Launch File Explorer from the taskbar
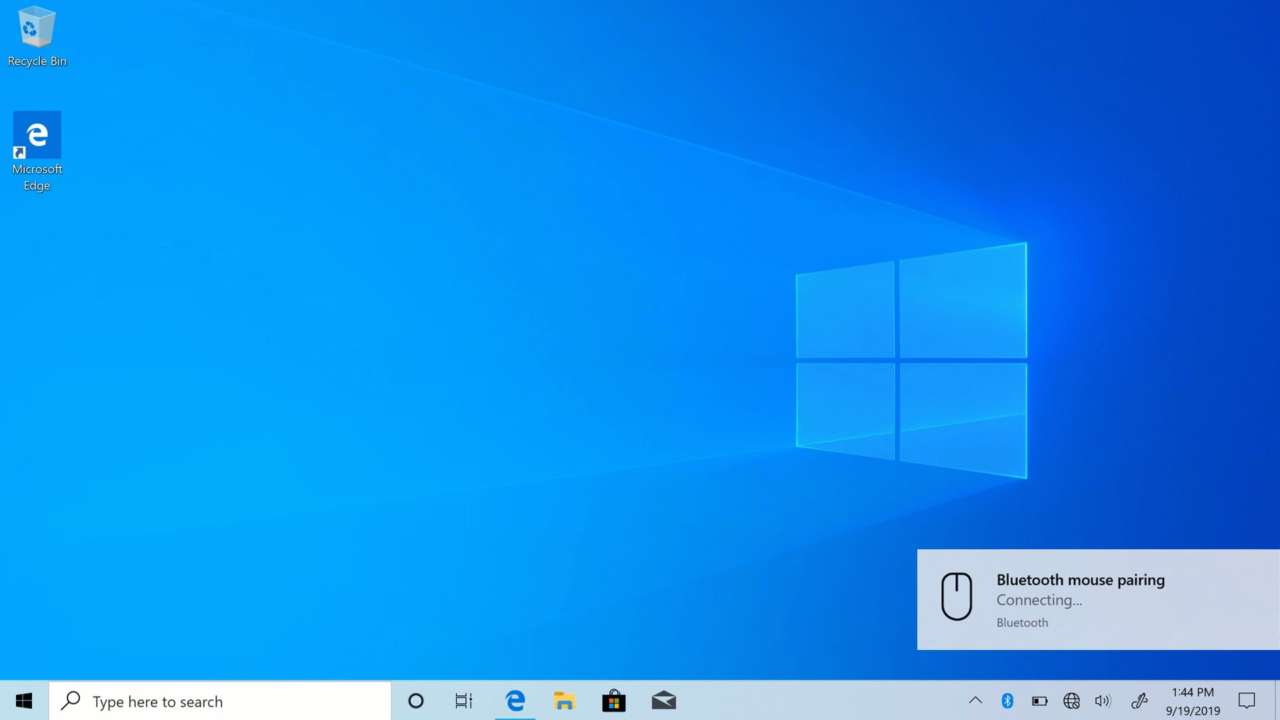This screenshot has height=720, width=1280. coord(564,701)
